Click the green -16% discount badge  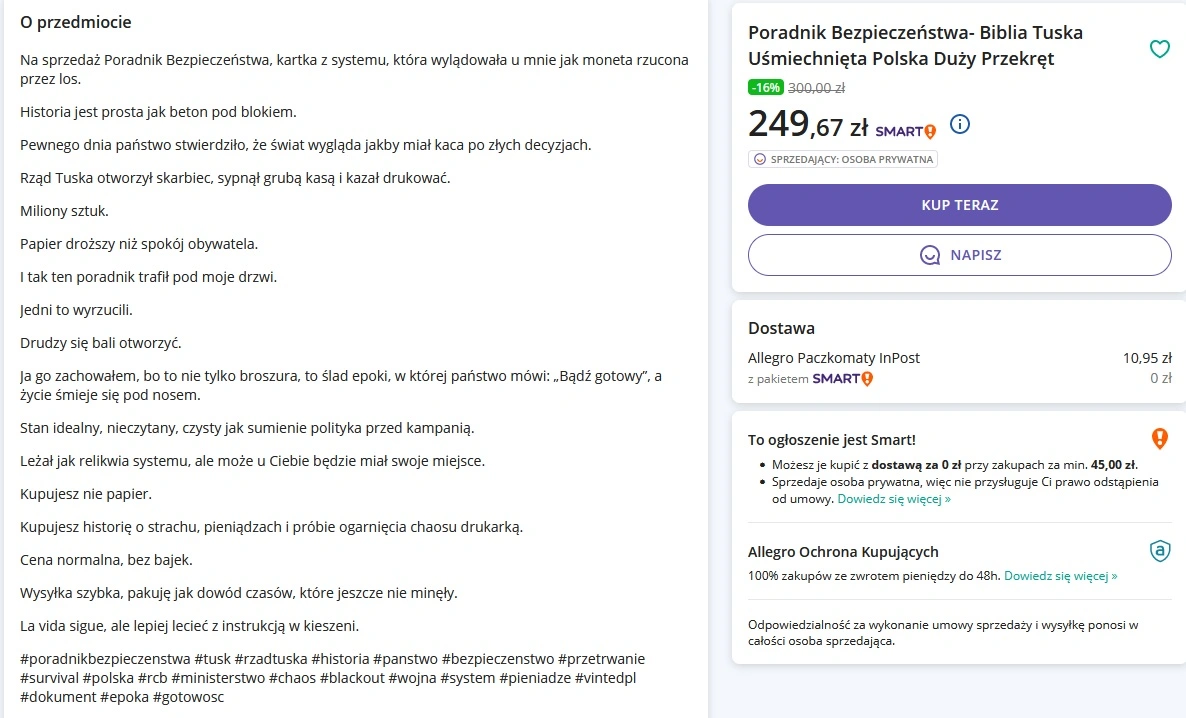766,87
